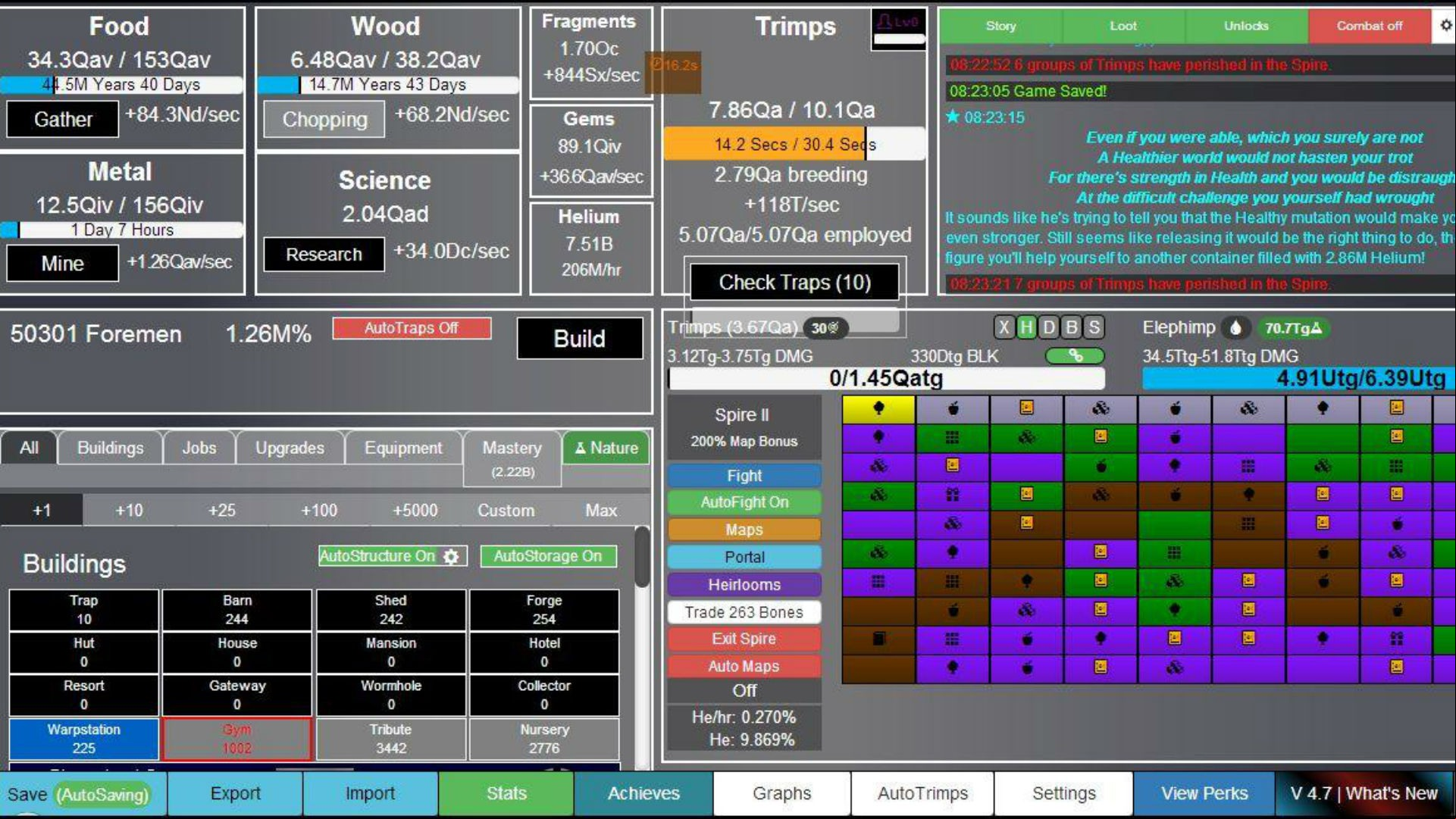Image resolution: width=1456 pixels, height=819 pixels.
Task: Click the green chain-link badge
Action: pyautogui.click(x=1075, y=355)
